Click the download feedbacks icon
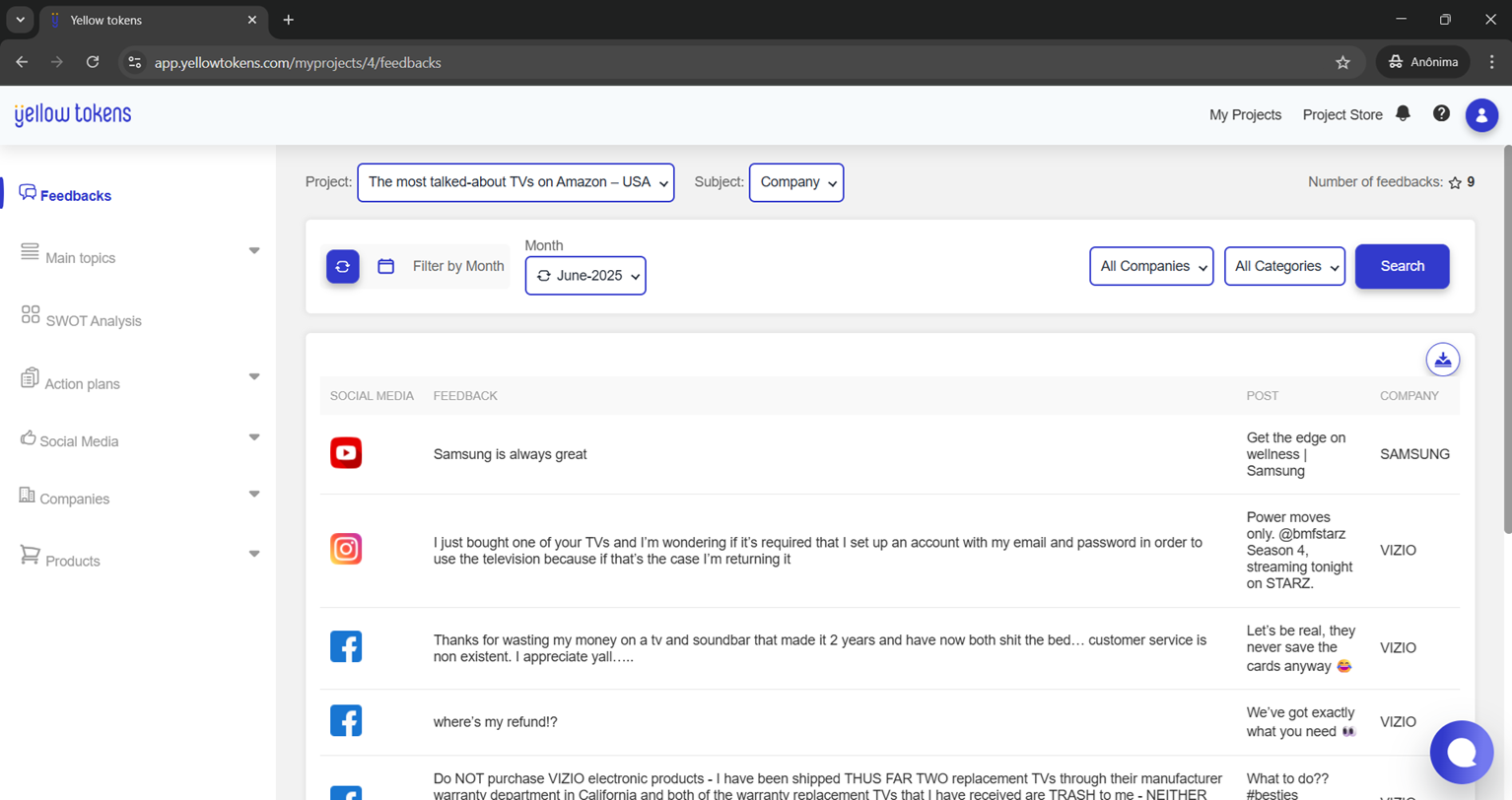The height and width of the screenshot is (800, 1512). pyautogui.click(x=1442, y=360)
